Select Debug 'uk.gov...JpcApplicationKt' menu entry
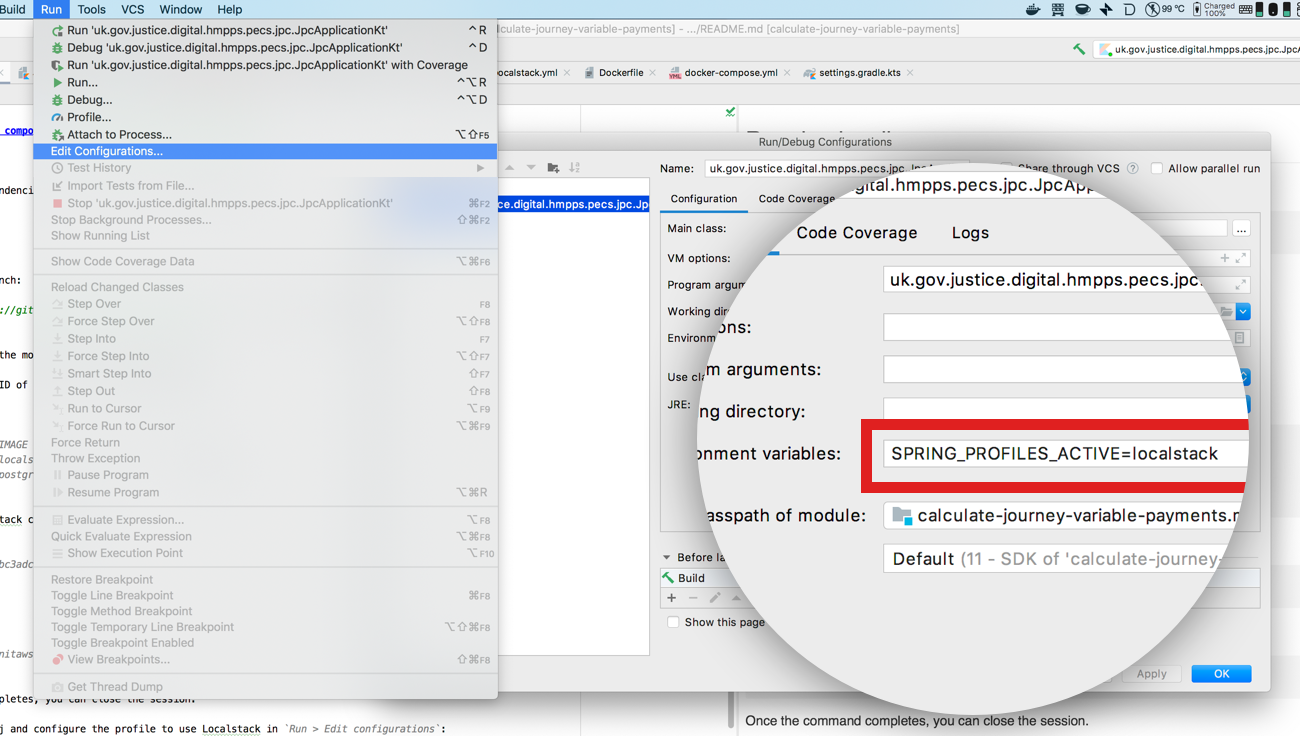This screenshot has width=1300, height=736. coord(265,47)
